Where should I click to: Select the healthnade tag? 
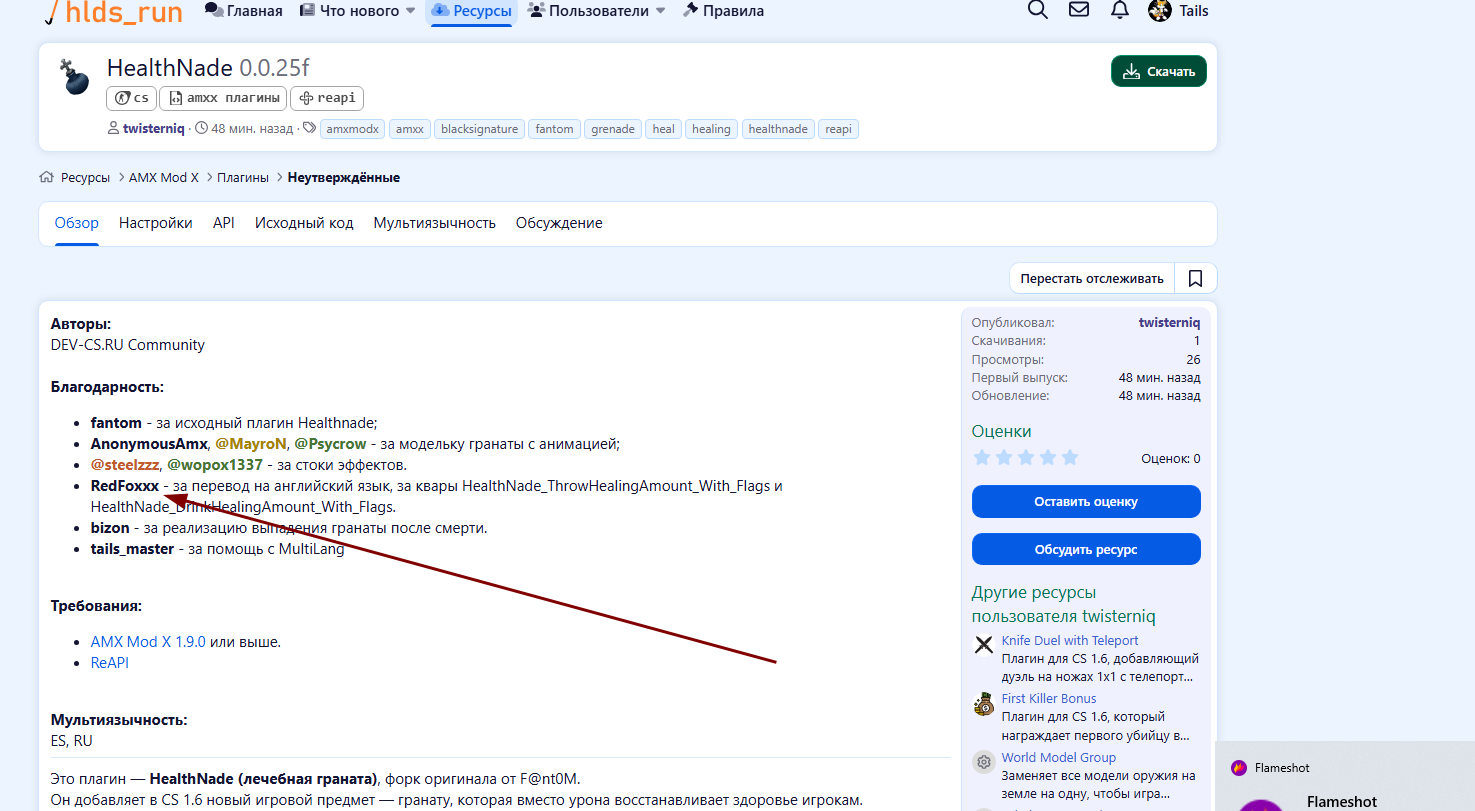tap(778, 129)
